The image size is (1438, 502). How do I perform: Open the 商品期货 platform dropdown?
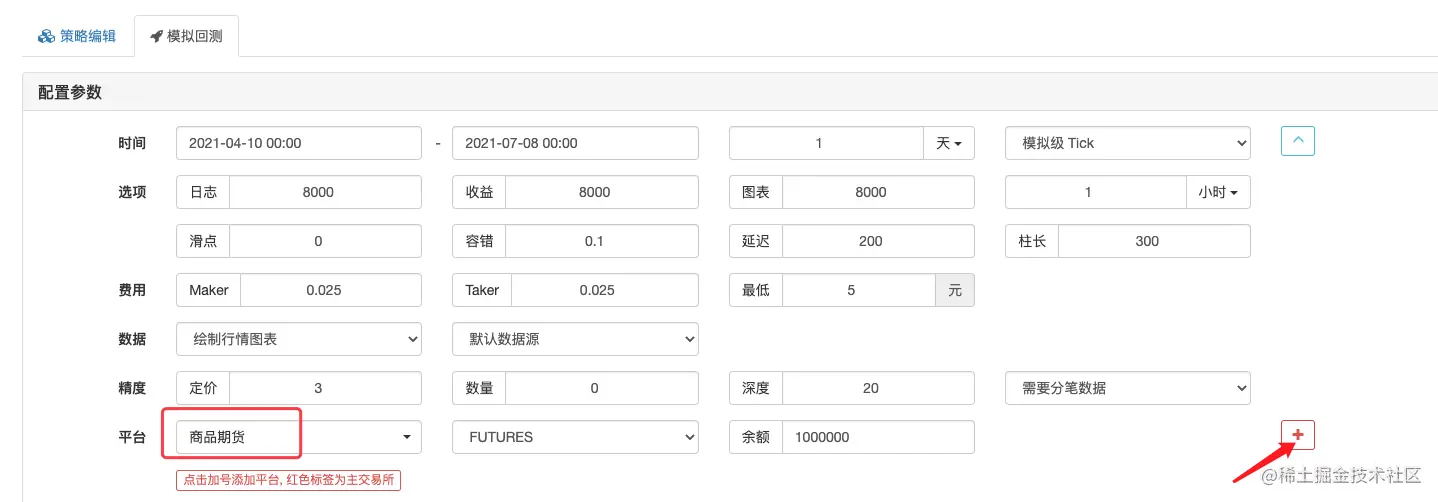click(x=299, y=437)
